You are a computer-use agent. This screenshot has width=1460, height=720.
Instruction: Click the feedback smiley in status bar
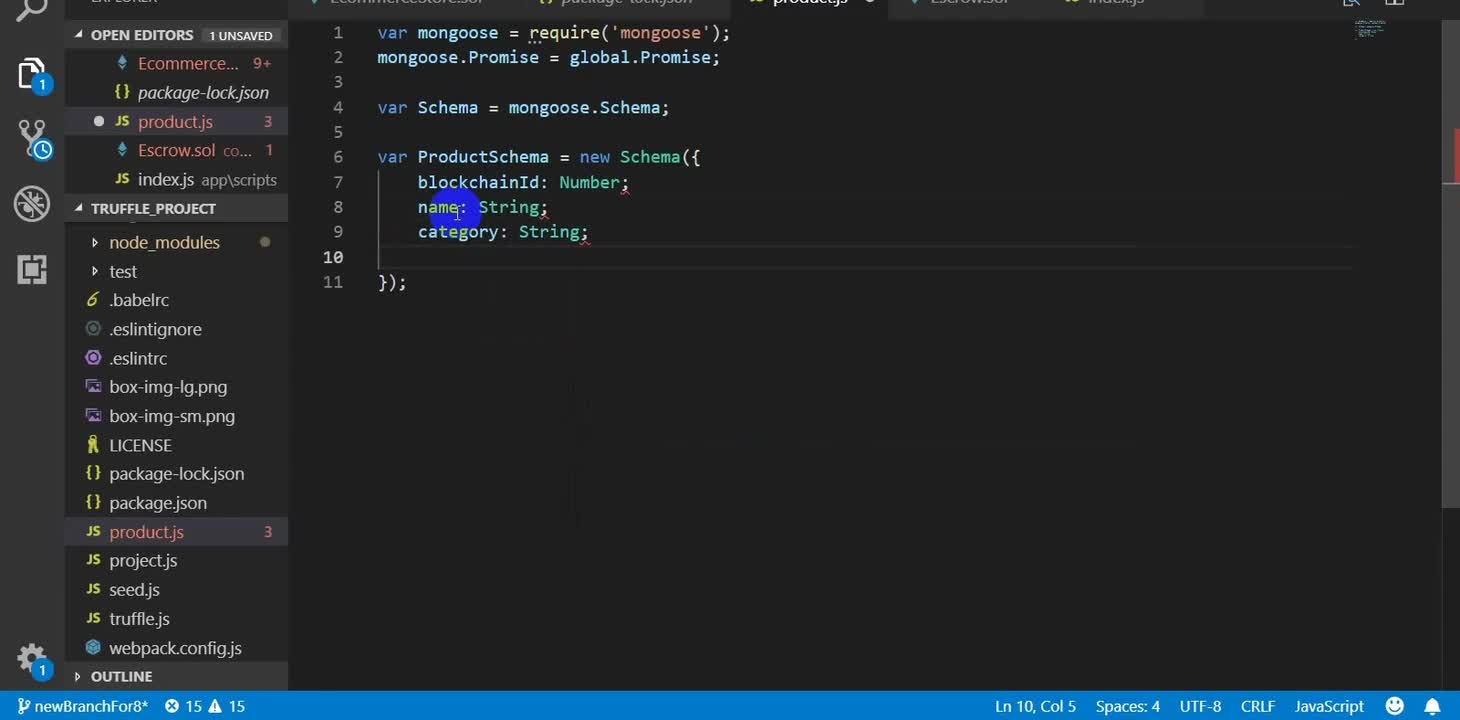pyautogui.click(x=1395, y=706)
